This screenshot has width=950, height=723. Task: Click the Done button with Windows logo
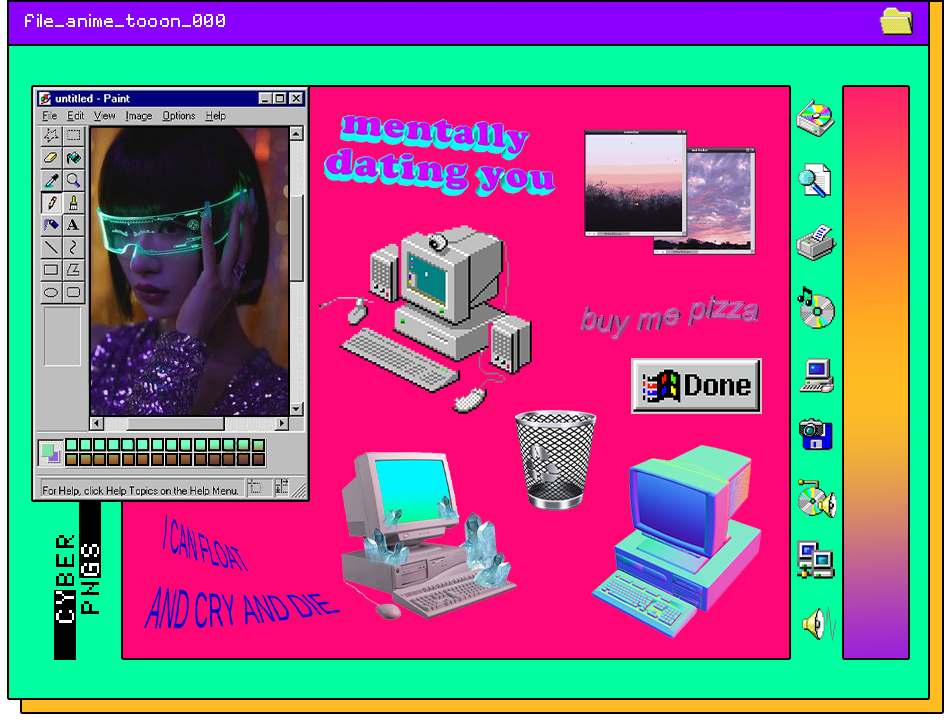point(696,385)
